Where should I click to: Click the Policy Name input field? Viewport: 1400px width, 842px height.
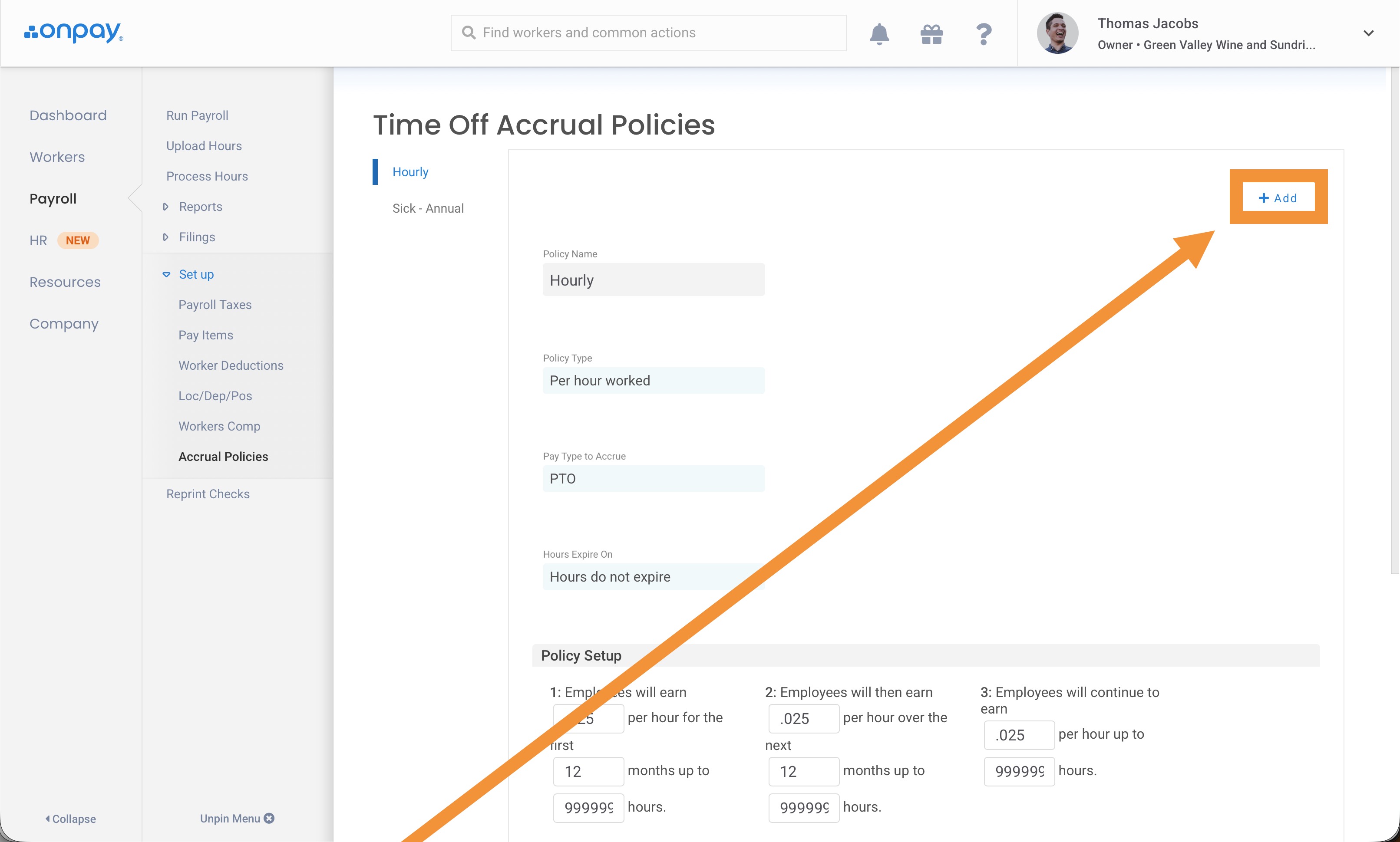[x=653, y=280]
